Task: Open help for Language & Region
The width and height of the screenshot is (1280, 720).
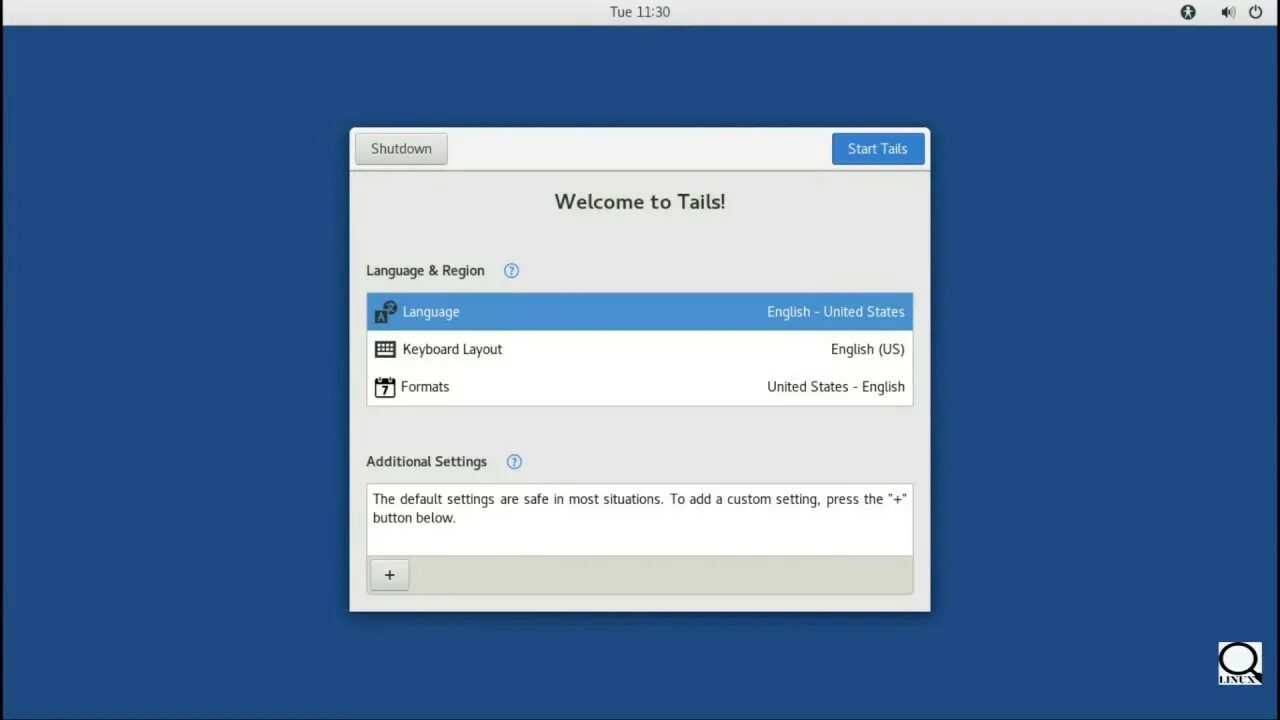Action: tap(511, 271)
